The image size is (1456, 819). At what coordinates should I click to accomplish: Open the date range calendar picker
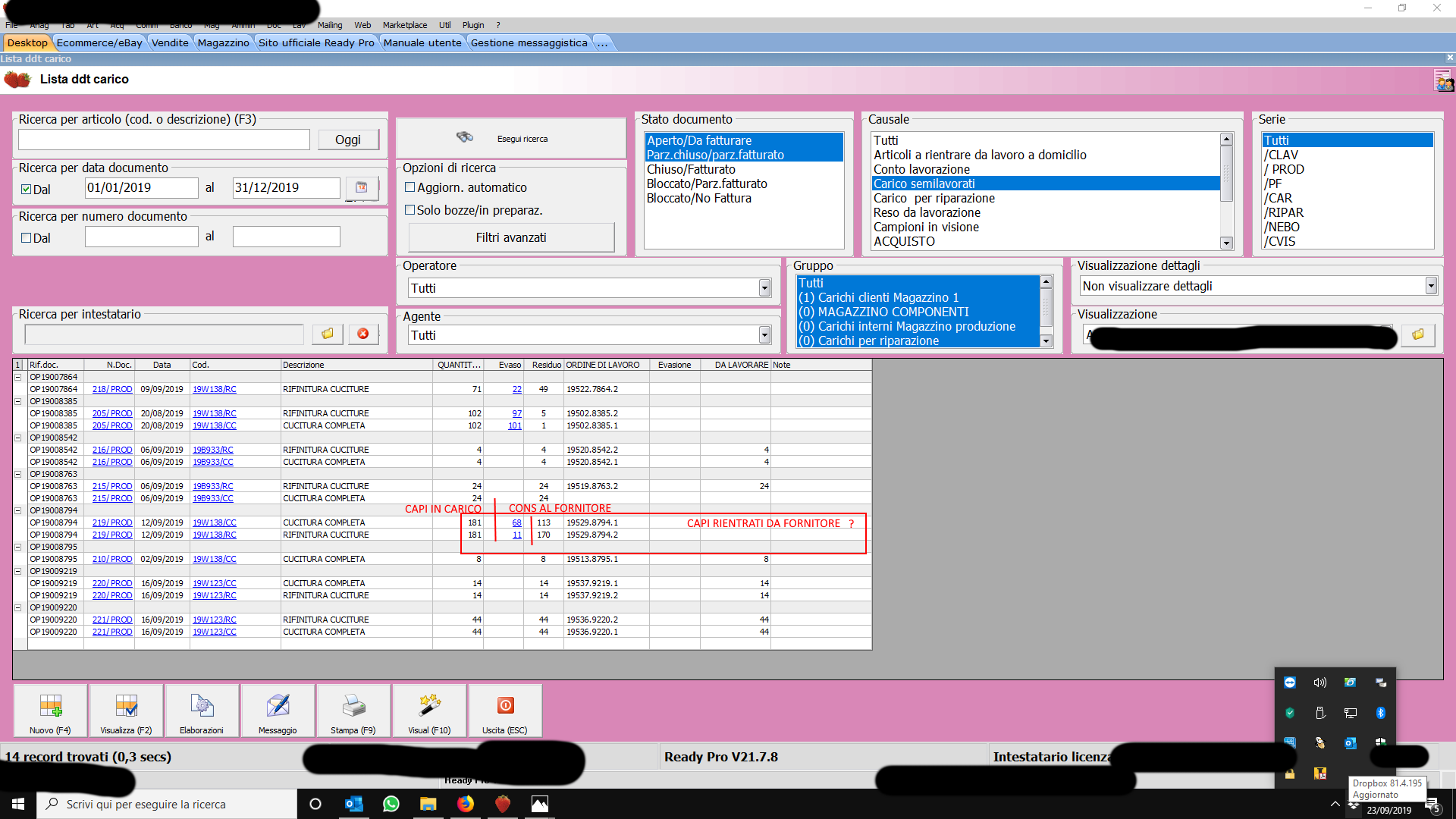(x=362, y=187)
